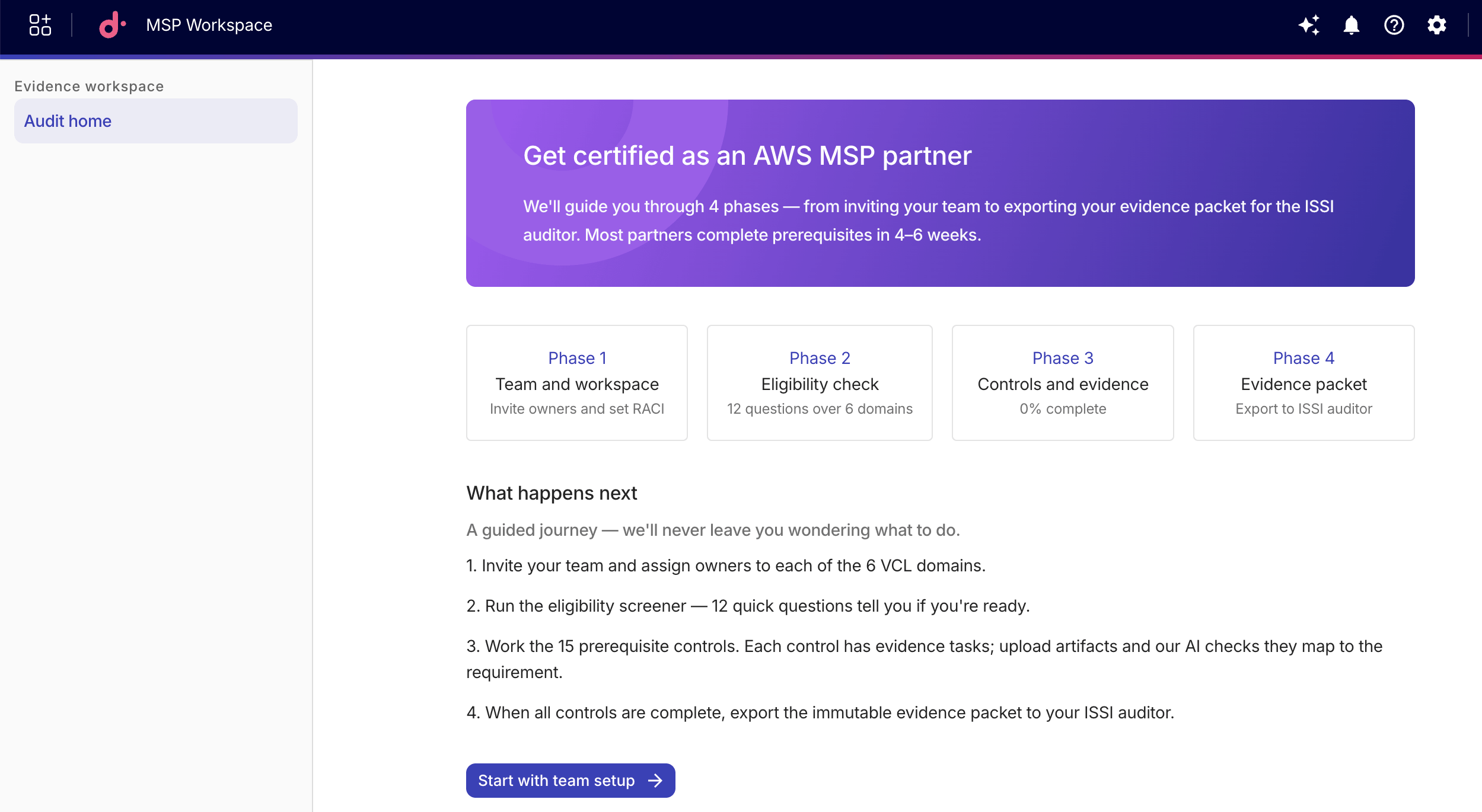Open Phase 3 Controls and evidence card
This screenshot has width=1482, height=812.
click(1063, 383)
